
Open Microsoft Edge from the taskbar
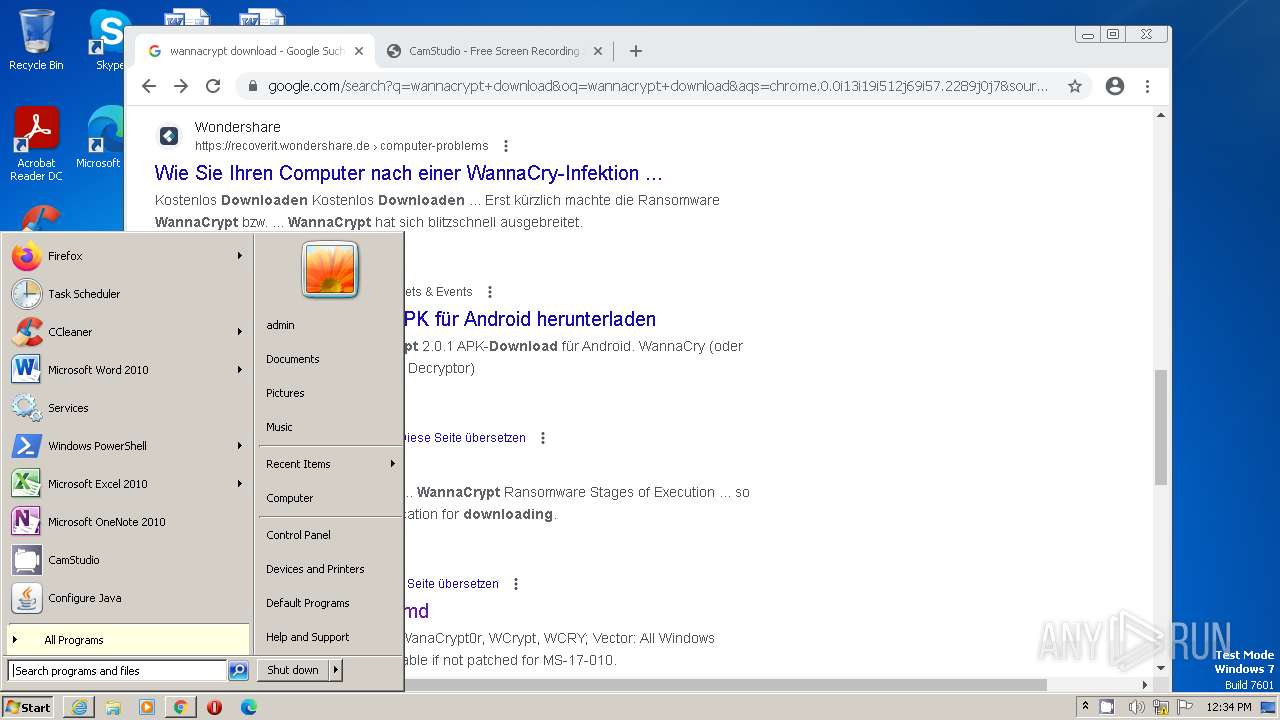click(248, 707)
